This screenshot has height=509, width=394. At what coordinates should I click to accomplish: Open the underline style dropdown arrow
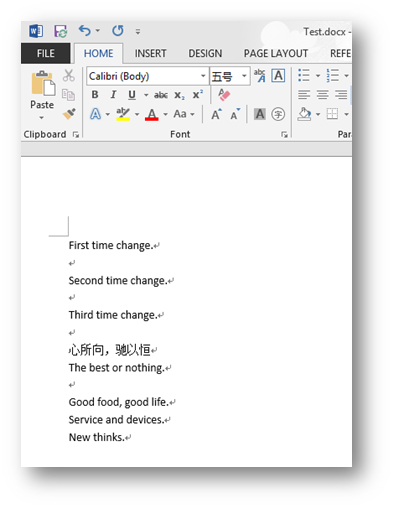(x=146, y=95)
